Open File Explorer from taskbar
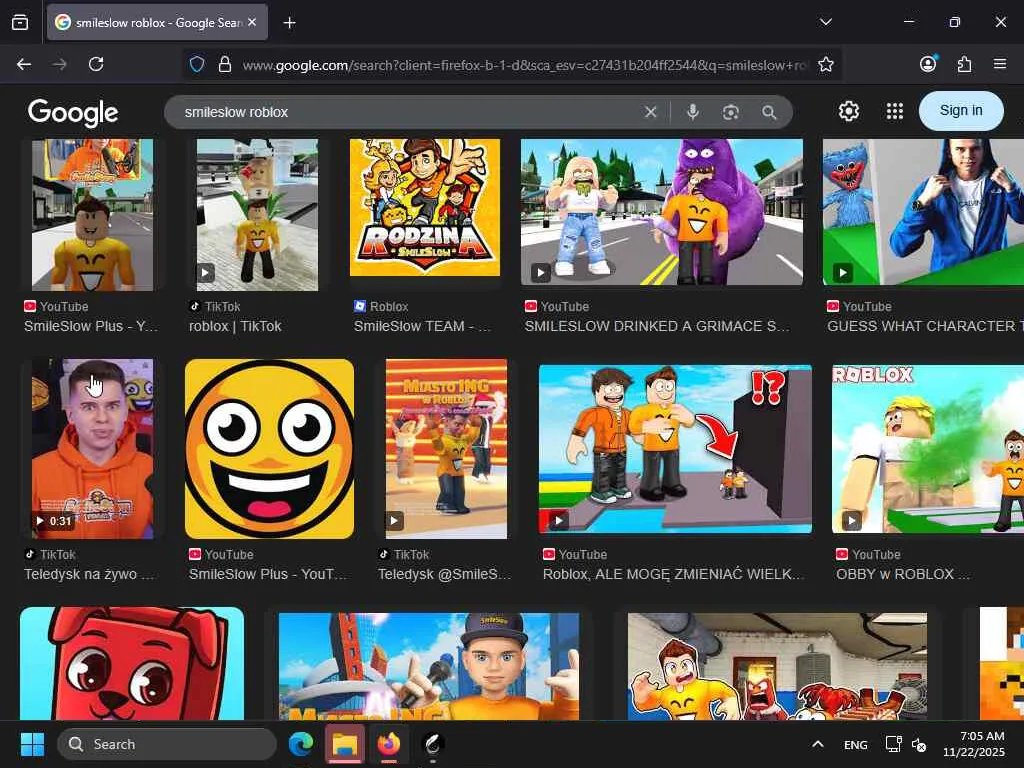The height and width of the screenshot is (768, 1024). 344,744
